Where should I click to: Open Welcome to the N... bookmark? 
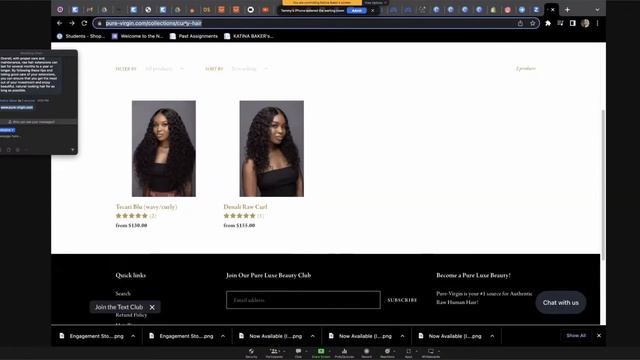pyautogui.click(x=138, y=36)
